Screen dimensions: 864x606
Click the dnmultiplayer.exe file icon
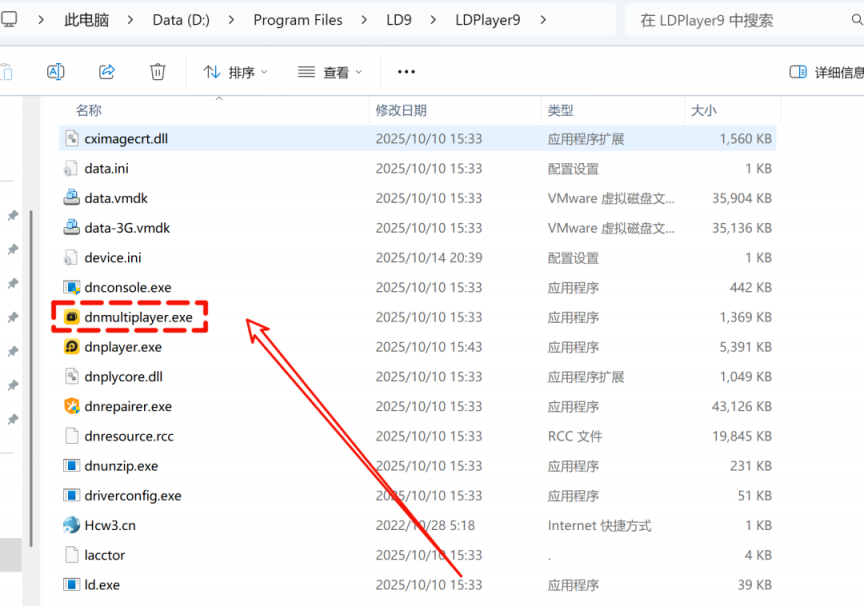pos(72,317)
